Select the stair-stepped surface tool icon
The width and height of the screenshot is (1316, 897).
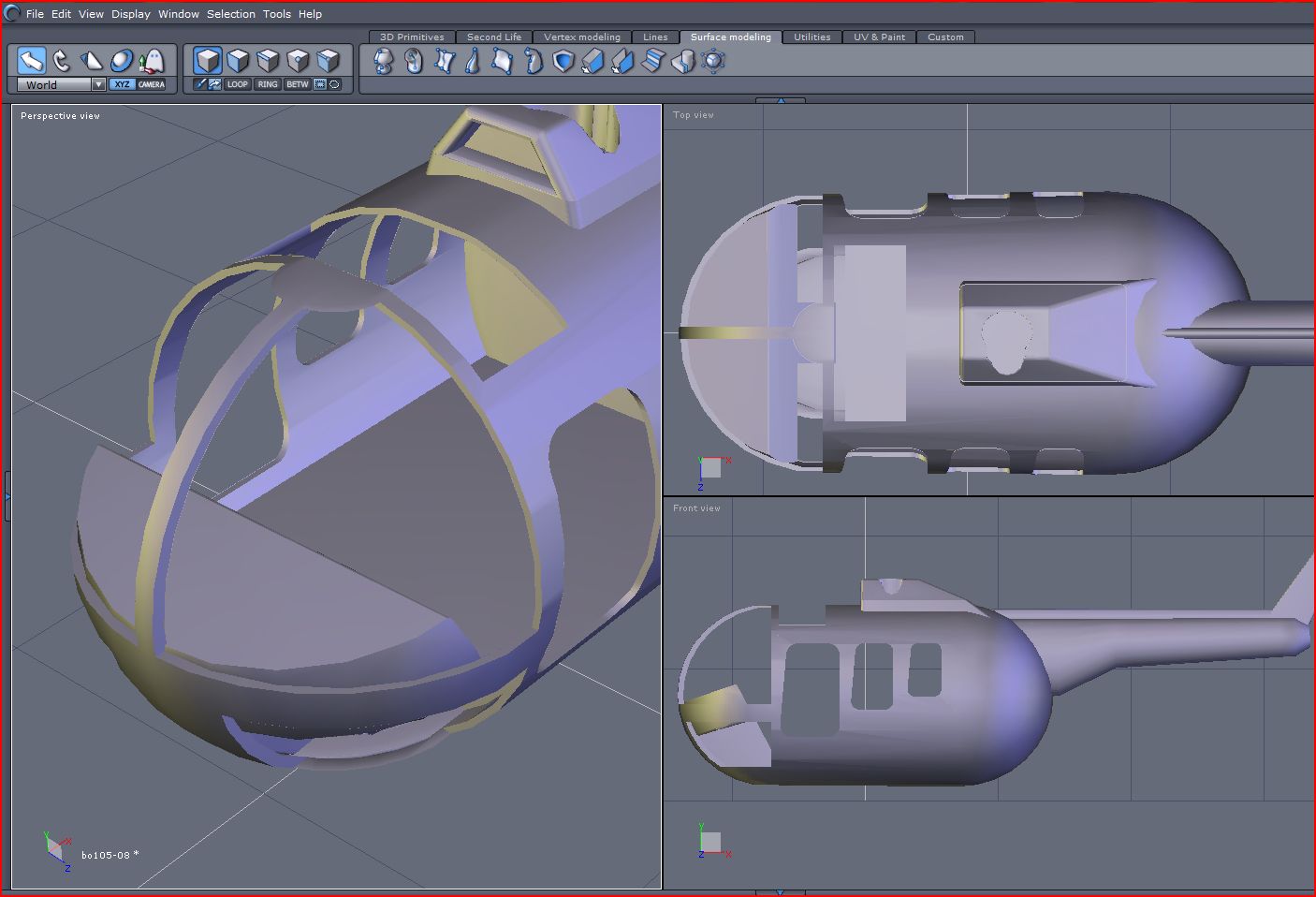(x=652, y=61)
